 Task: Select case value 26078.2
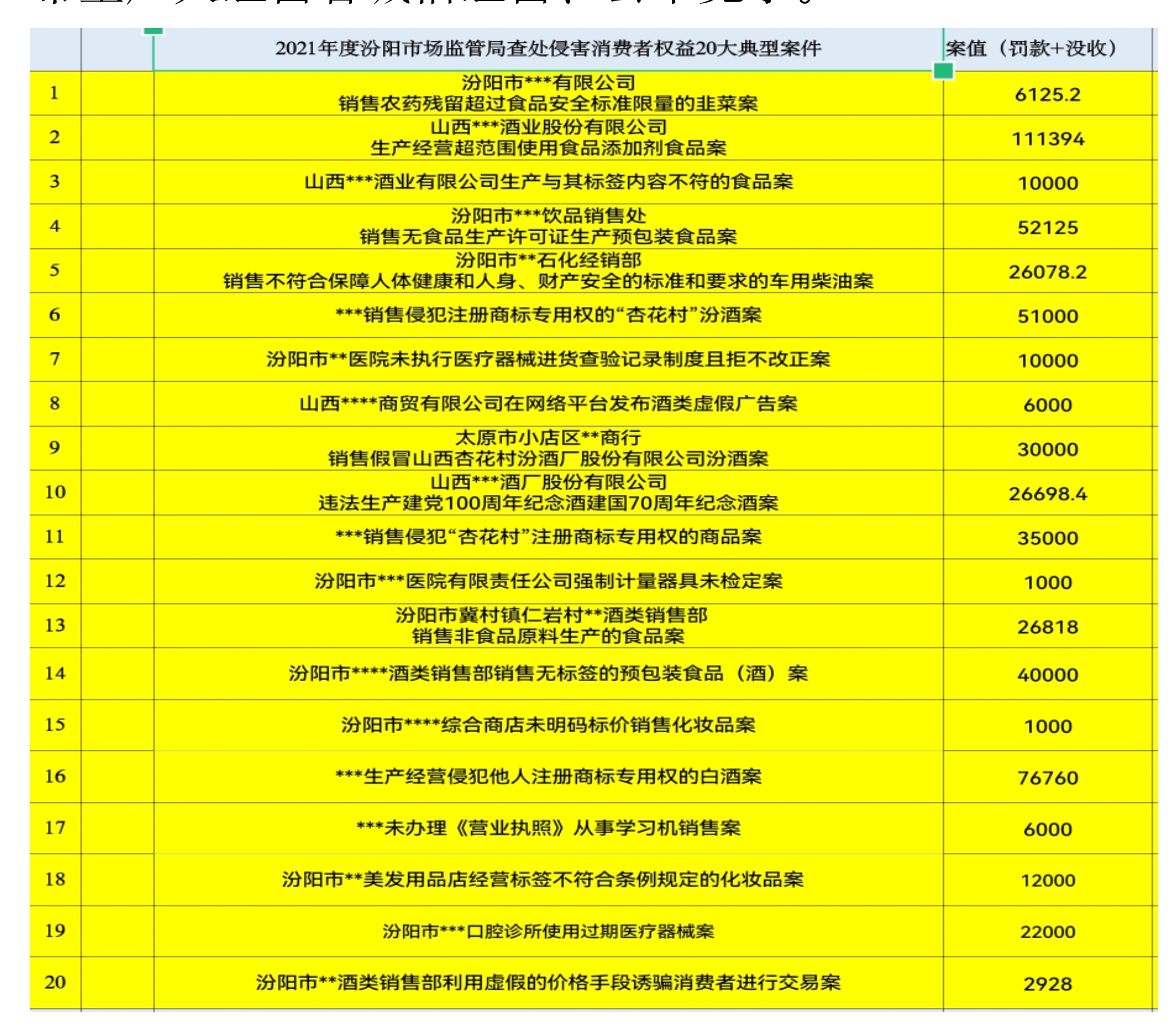pos(1047,271)
